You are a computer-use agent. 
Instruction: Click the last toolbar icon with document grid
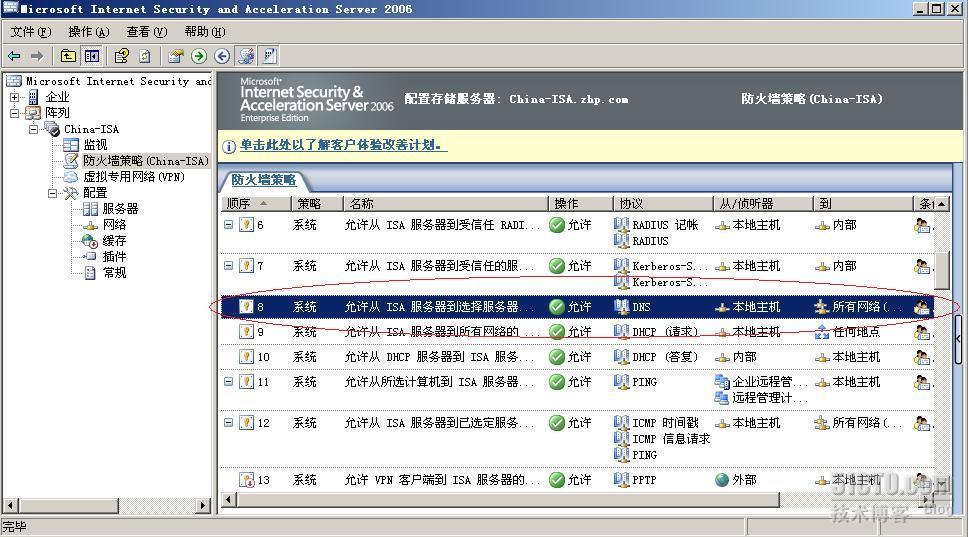click(x=270, y=56)
